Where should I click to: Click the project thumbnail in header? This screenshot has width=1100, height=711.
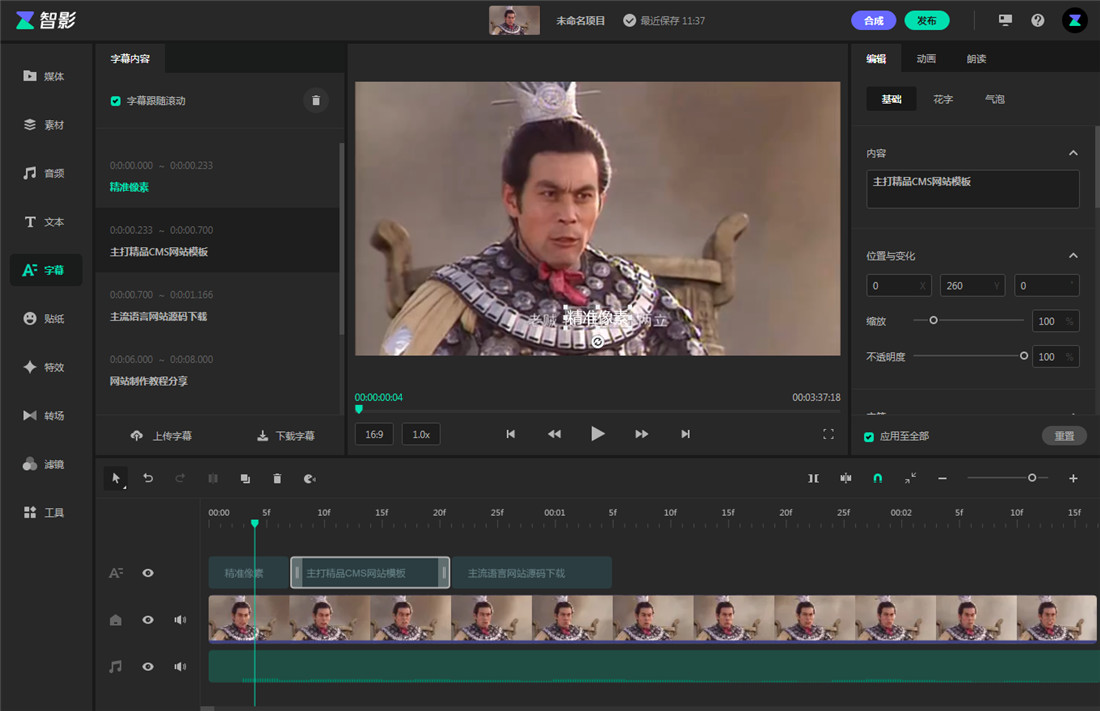[x=514, y=20]
